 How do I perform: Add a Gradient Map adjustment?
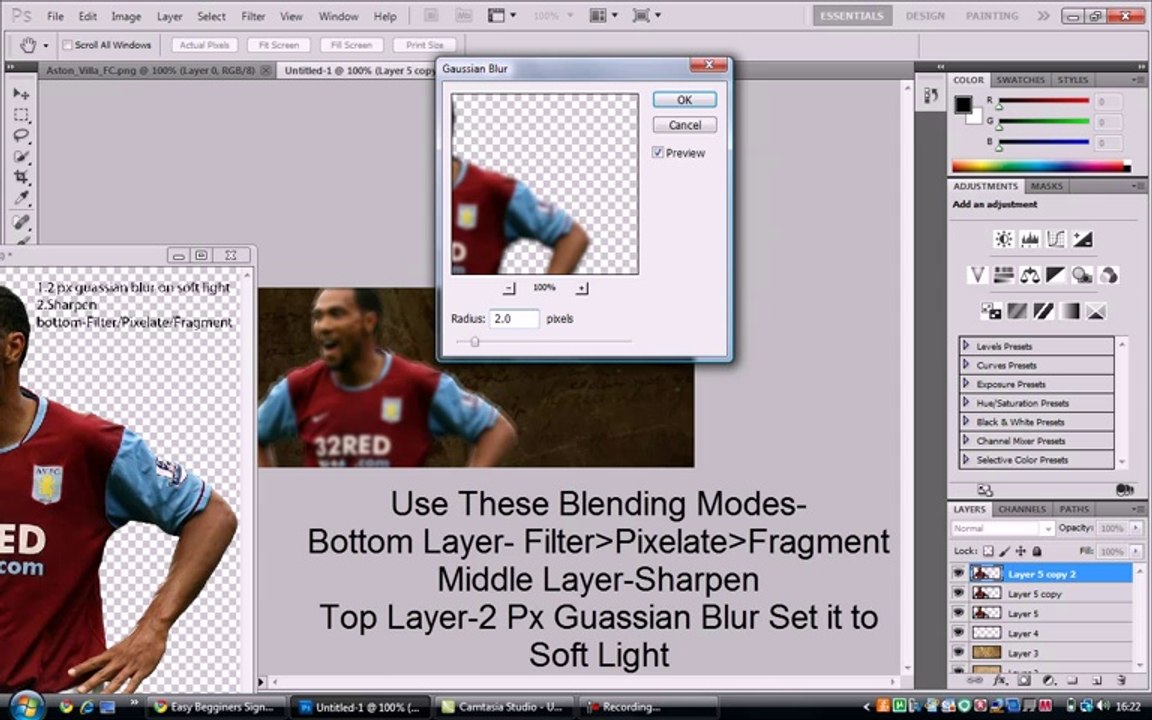pos(1070,312)
